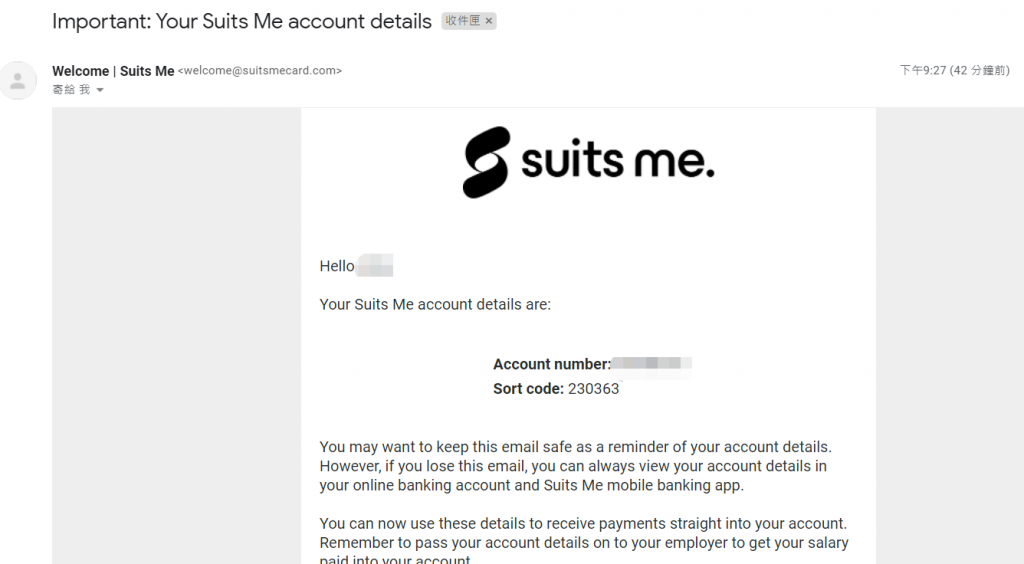
Task: Click paragraph starting 'You can now use these details'
Action: pos(584,542)
